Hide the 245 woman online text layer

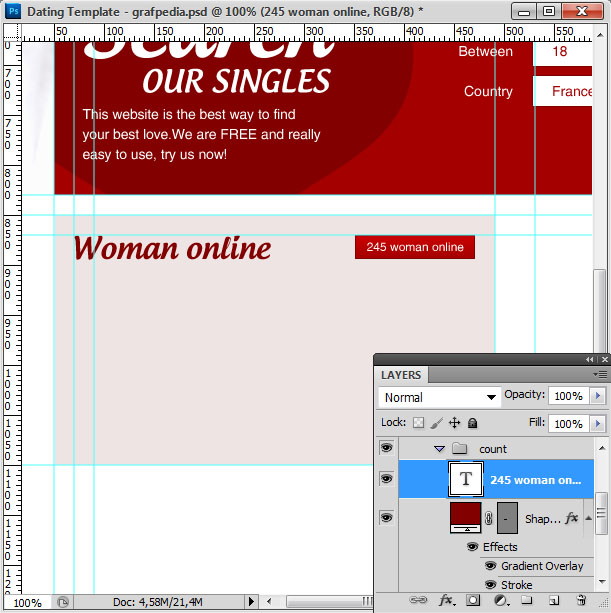pyautogui.click(x=387, y=479)
